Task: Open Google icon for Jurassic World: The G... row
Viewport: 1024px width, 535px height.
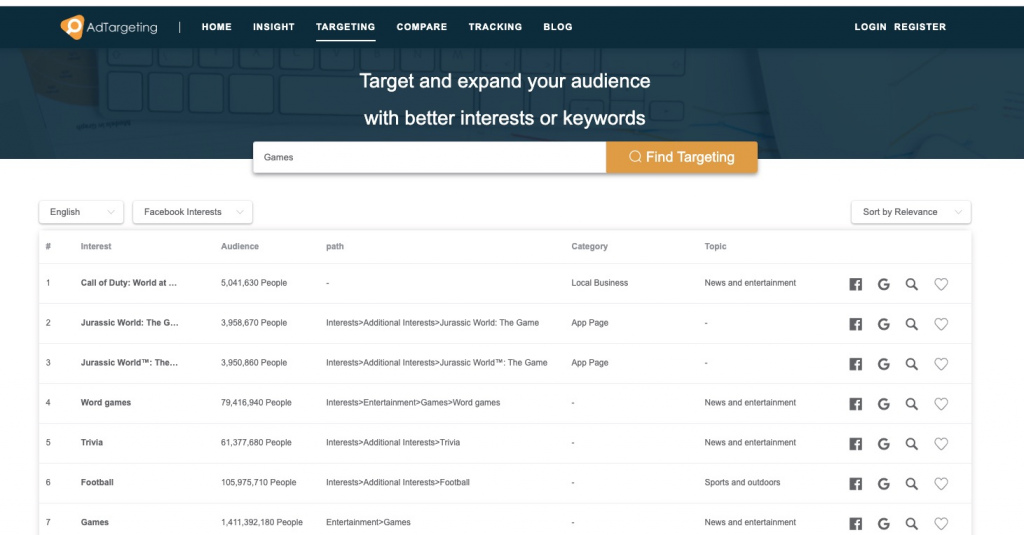Action: coord(884,324)
